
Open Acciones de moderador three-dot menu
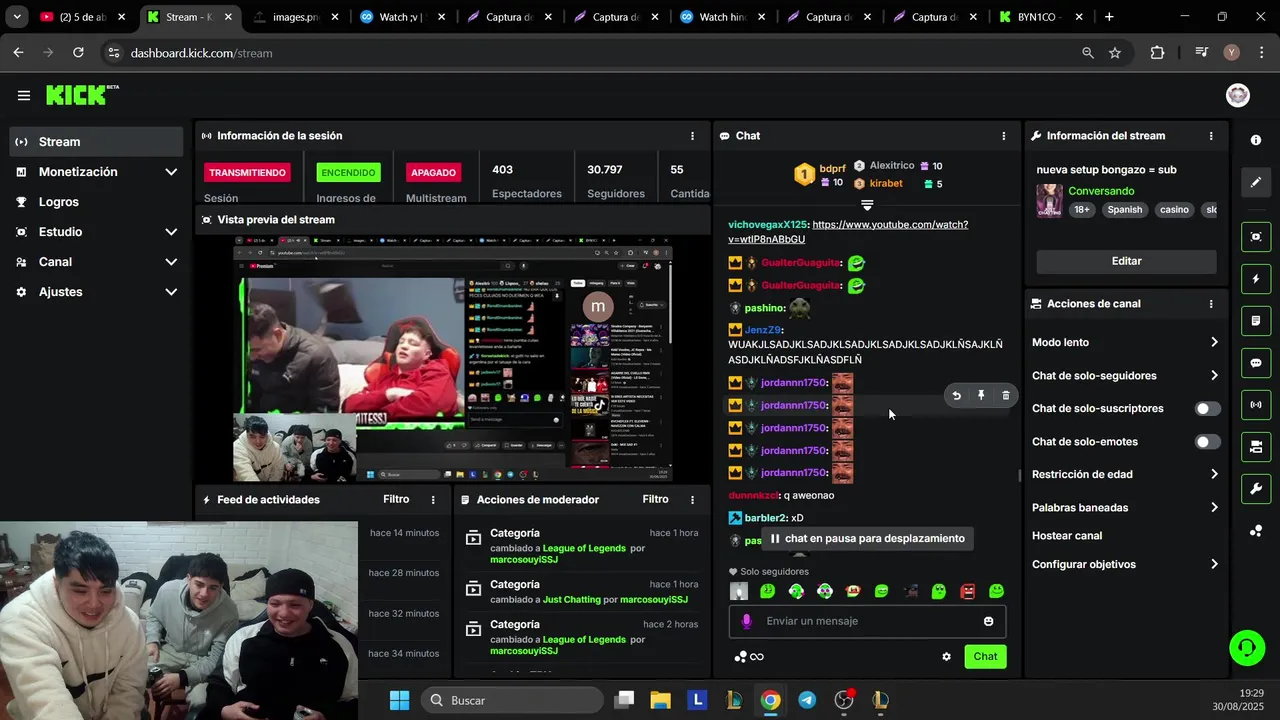692,500
